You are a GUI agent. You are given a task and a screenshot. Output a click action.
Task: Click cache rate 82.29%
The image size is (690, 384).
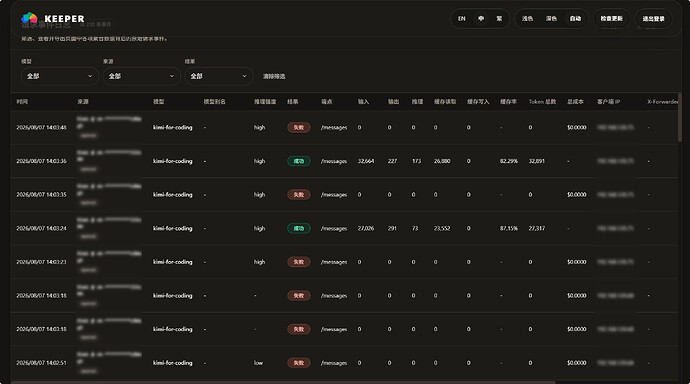(509, 161)
